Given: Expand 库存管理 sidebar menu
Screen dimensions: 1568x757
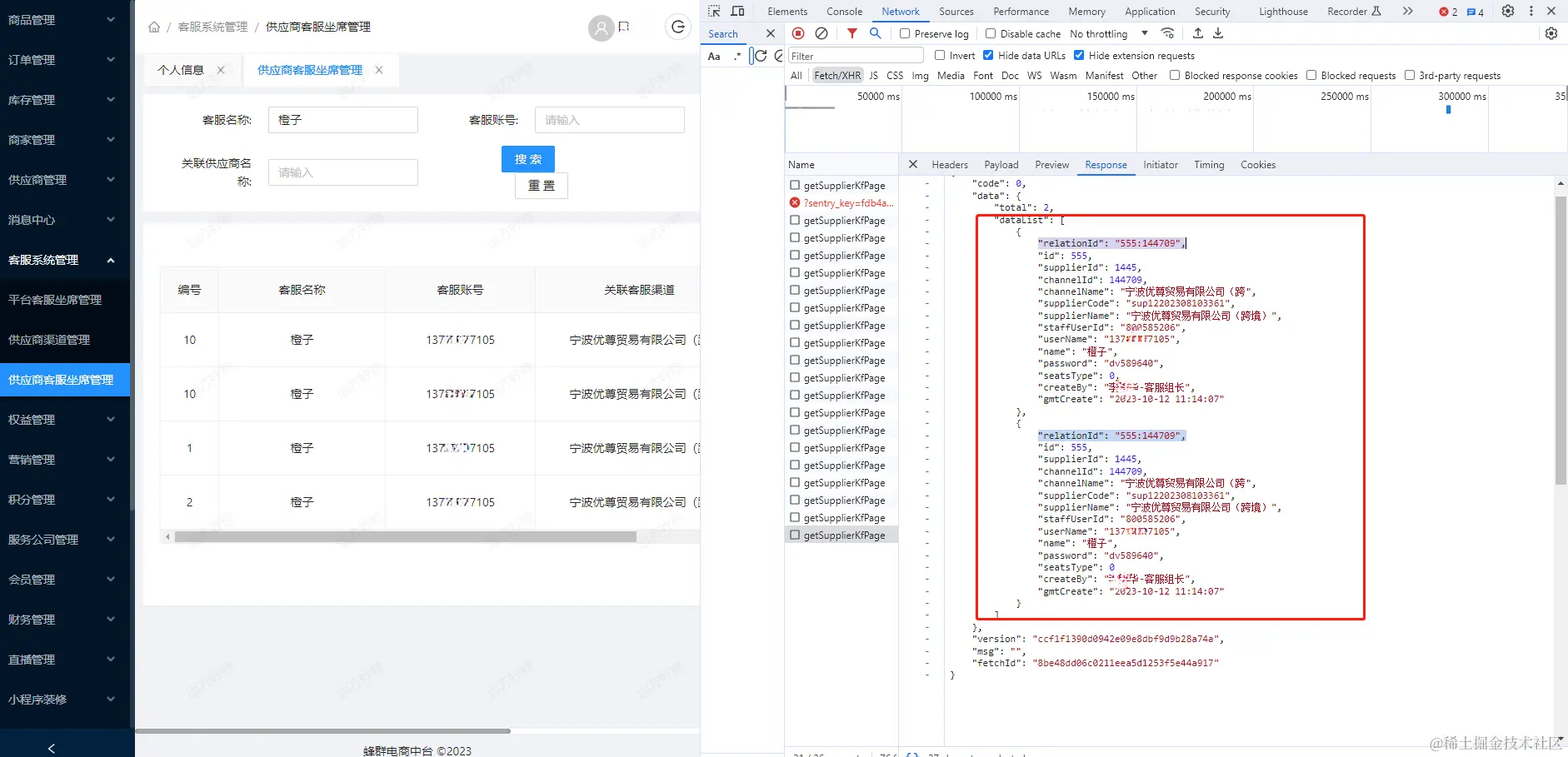Looking at the screenshot, I should (x=65, y=100).
